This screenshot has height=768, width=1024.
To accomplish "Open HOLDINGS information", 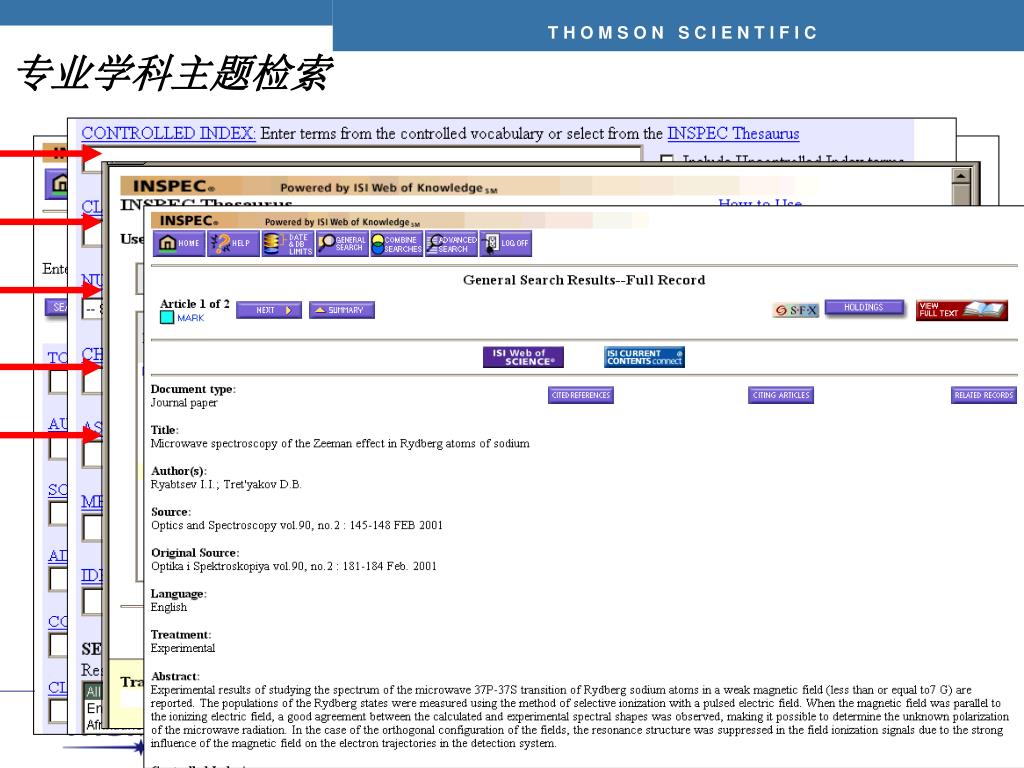I will [x=865, y=308].
